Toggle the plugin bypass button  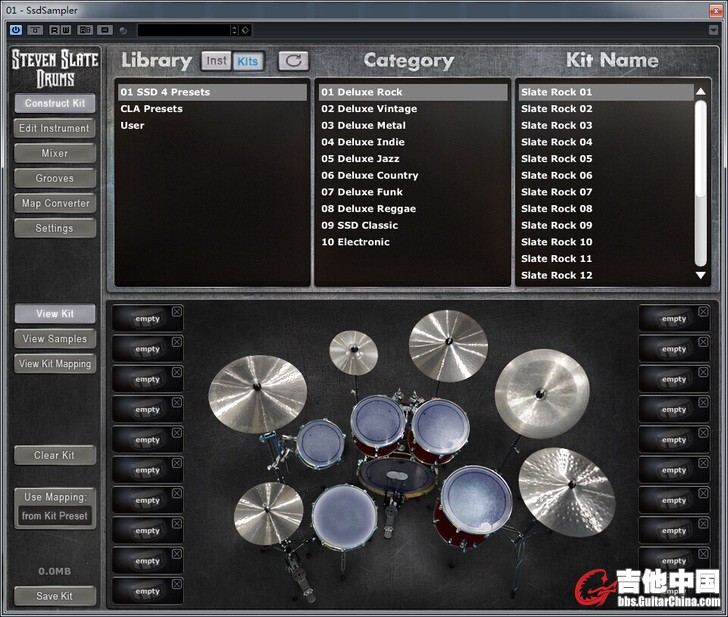(x=35, y=30)
